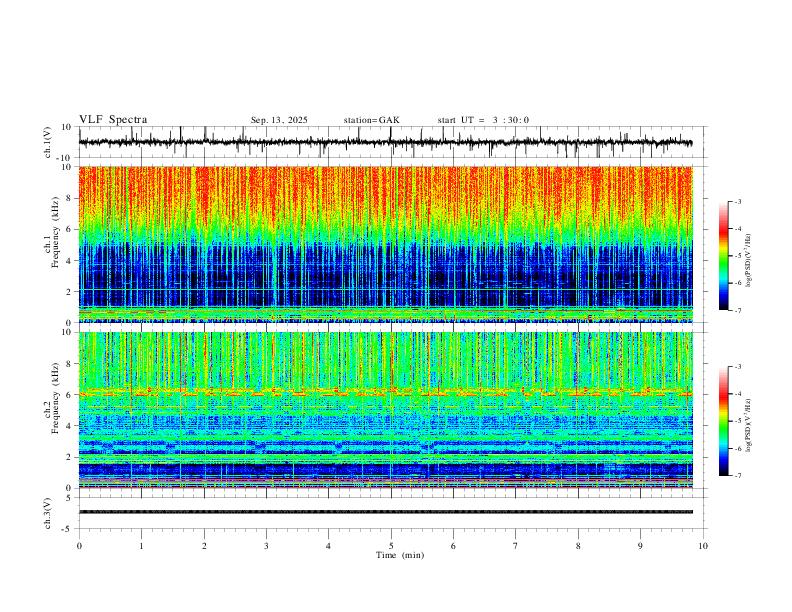Click the '-7' label on lower colorbar

tap(737, 475)
